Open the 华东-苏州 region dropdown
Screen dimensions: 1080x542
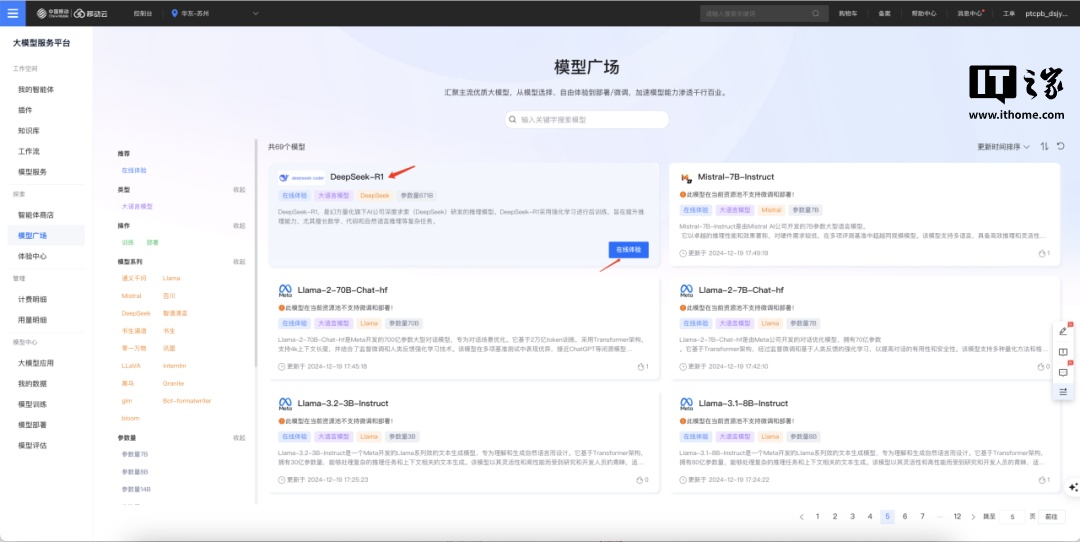216,13
